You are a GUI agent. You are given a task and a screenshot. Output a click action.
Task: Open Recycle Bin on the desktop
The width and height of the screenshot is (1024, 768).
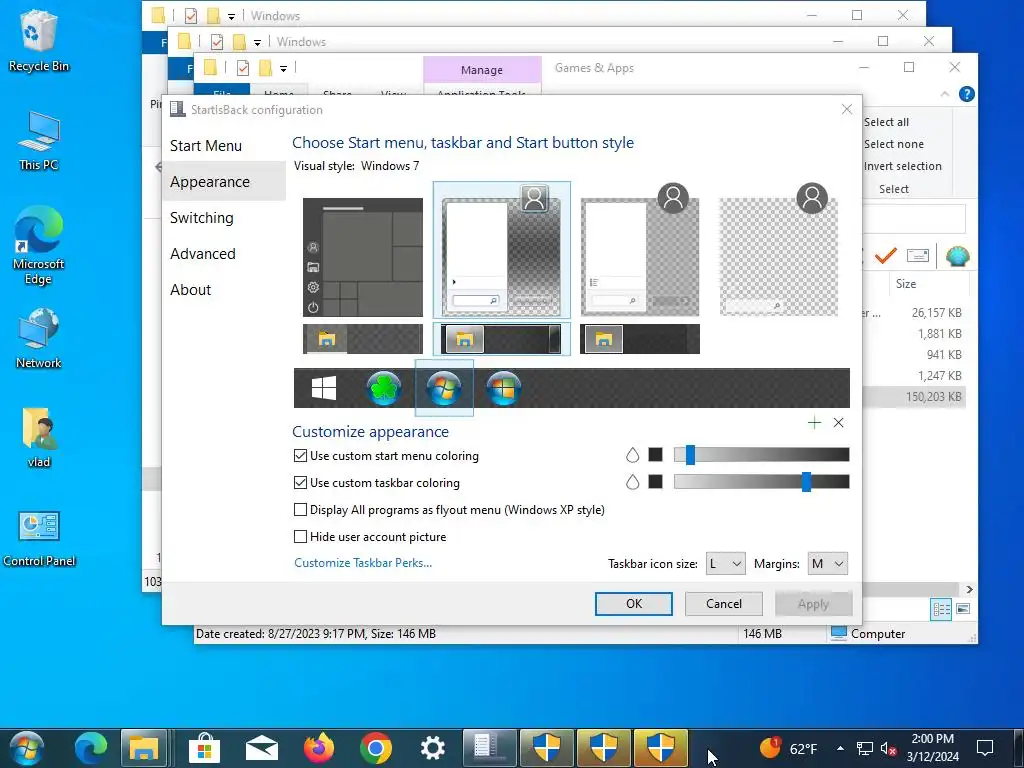[39, 40]
